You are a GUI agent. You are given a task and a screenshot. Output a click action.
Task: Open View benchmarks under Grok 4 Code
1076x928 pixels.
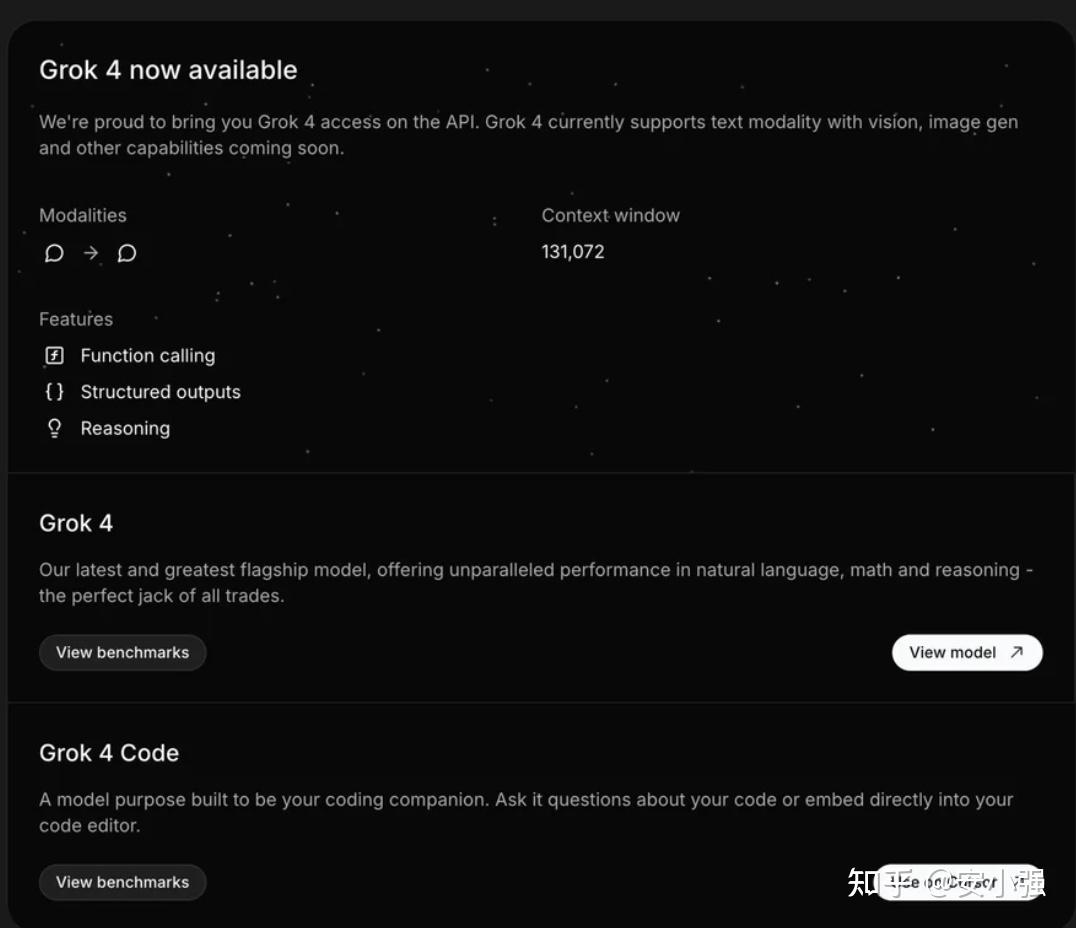[x=122, y=882]
